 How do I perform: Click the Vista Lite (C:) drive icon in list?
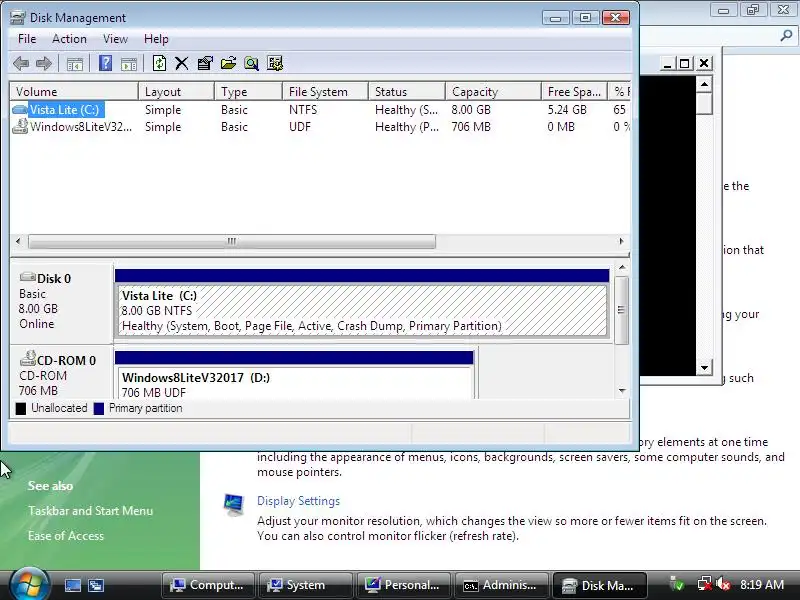click(x=20, y=110)
